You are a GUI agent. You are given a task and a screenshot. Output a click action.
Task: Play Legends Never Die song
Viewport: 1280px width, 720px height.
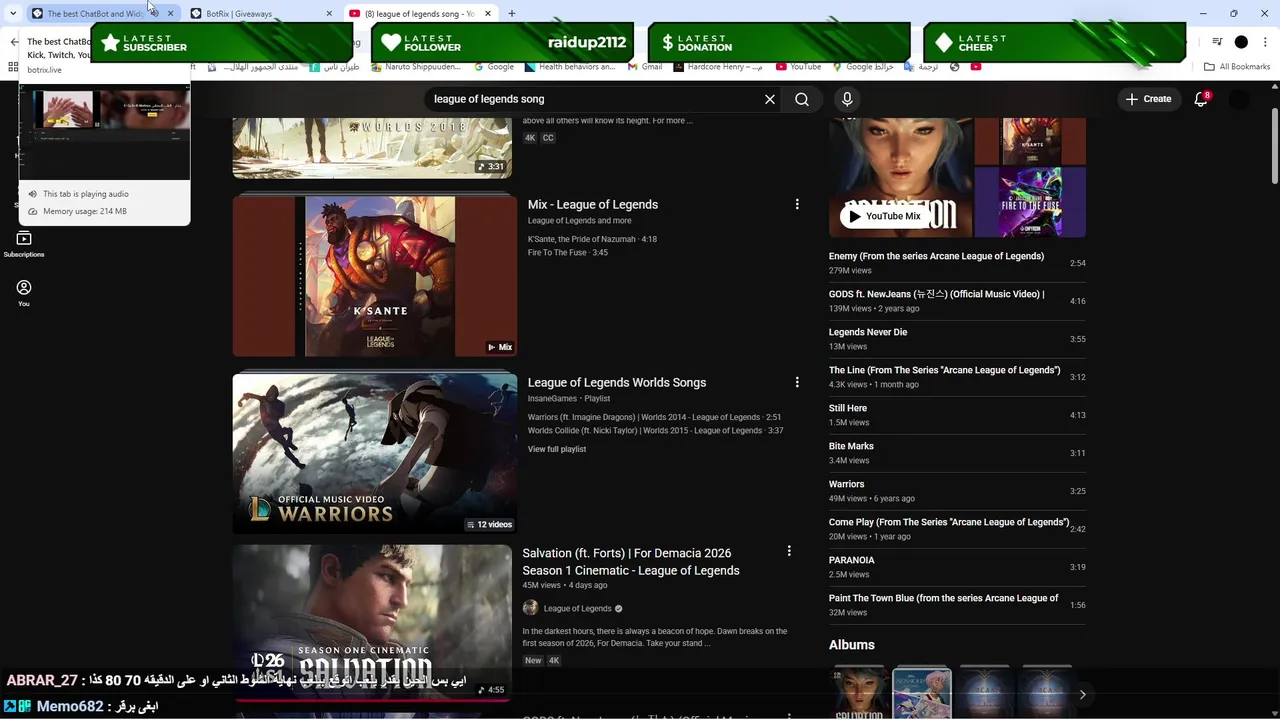[x=957, y=339]
